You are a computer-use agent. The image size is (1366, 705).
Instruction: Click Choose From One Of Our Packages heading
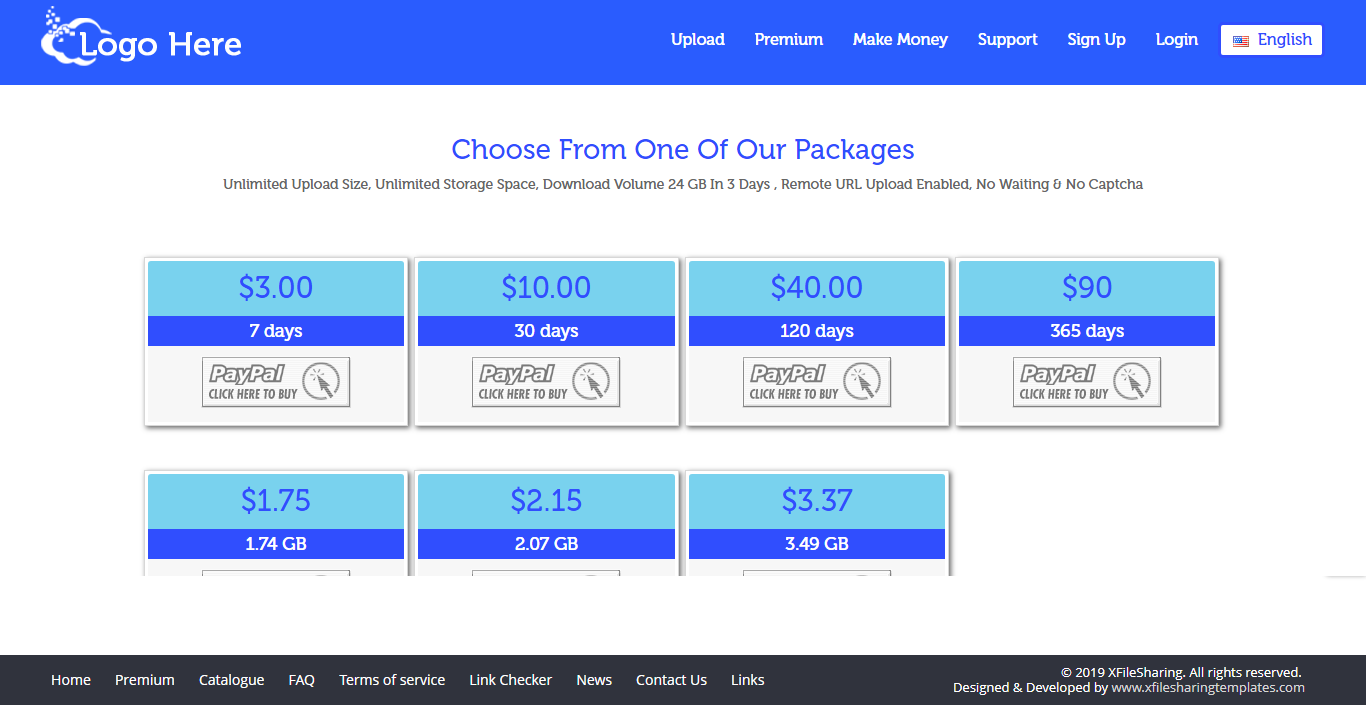[x=683, y=150]
